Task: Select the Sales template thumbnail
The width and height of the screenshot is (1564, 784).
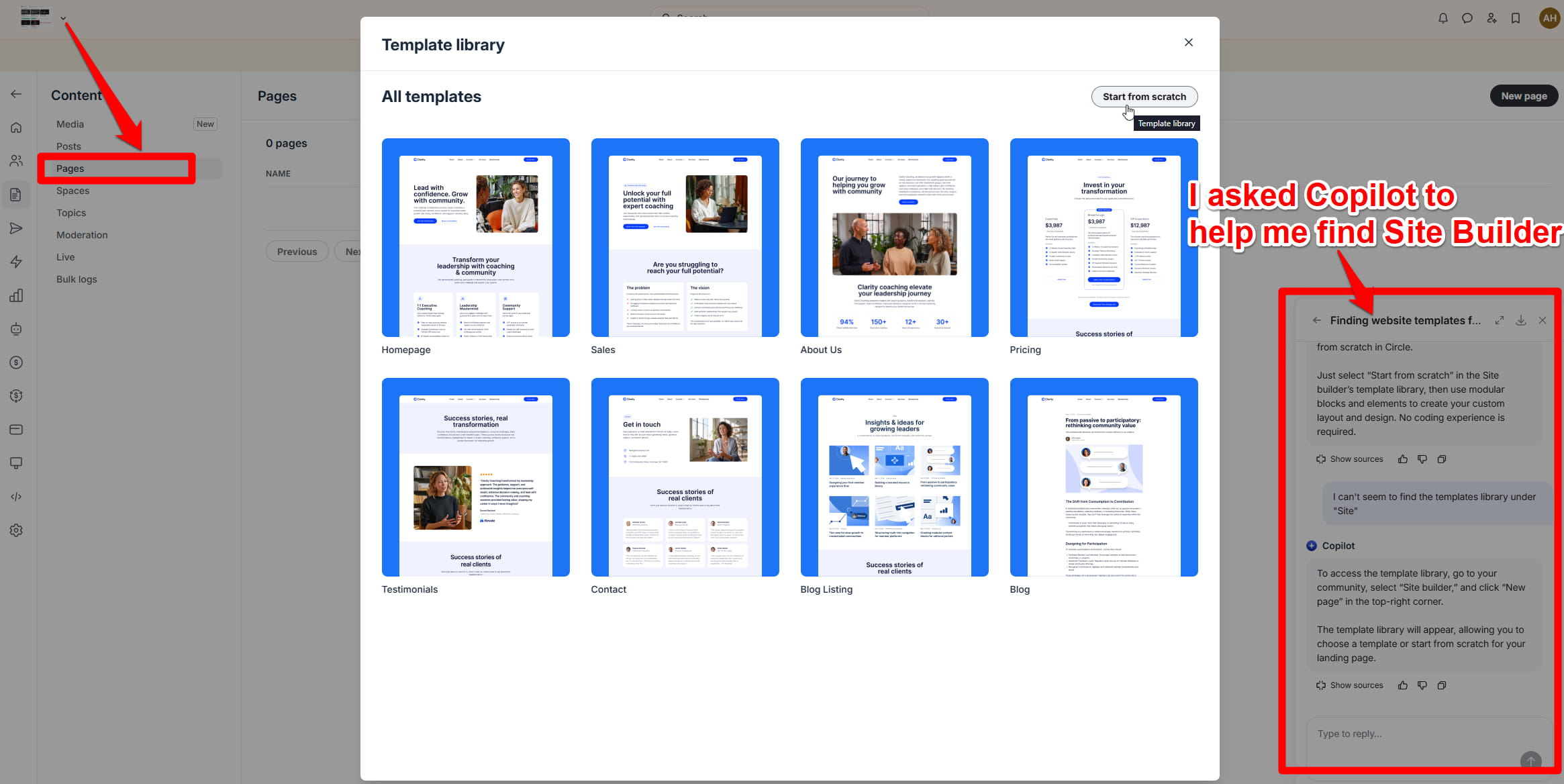Action: (685, 238)
